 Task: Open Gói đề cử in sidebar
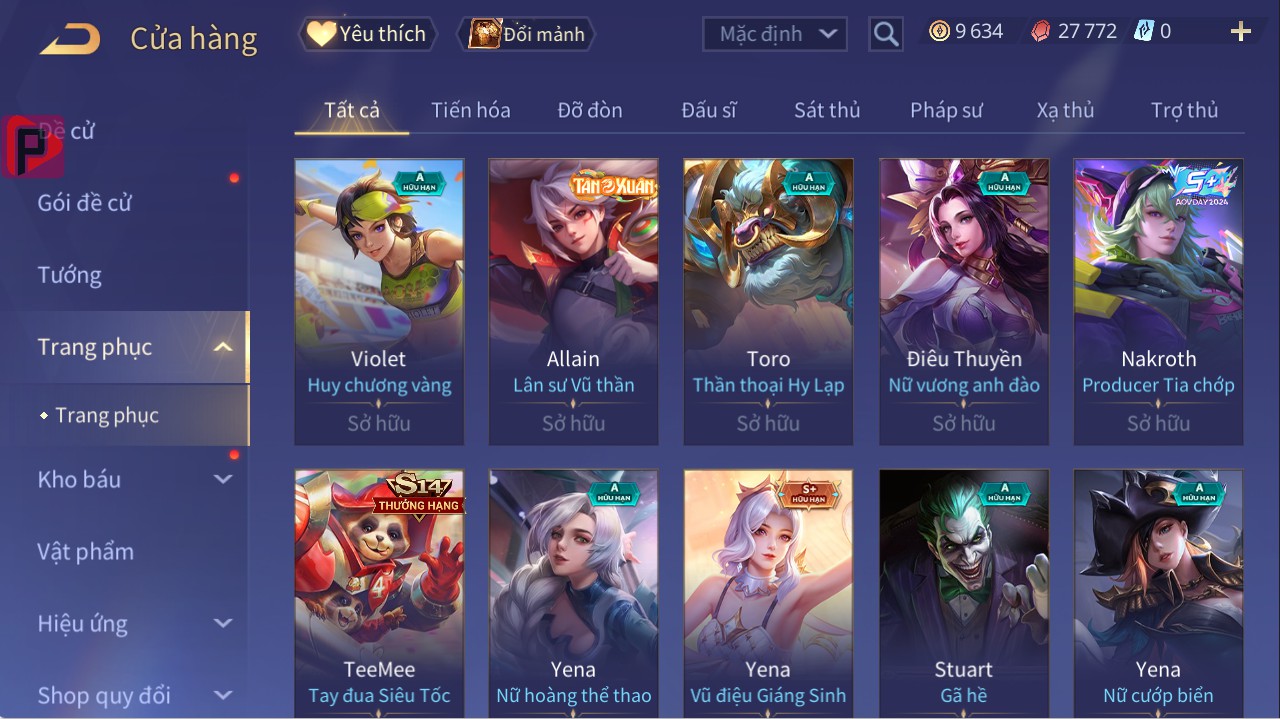point(85,203)
